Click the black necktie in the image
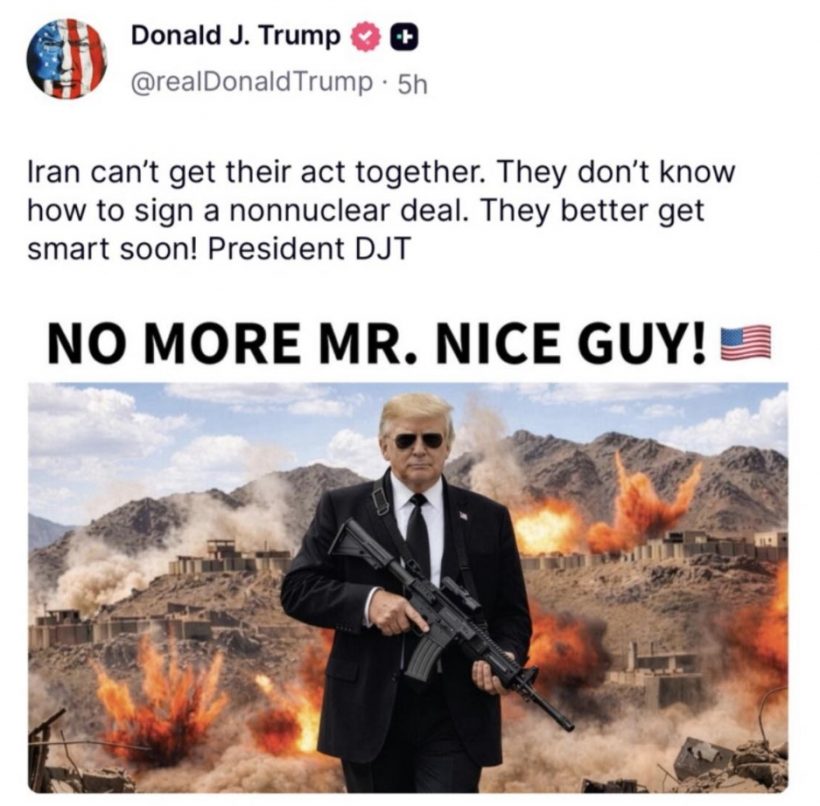The width and height of the screenshot is (820, 806). 417,538
